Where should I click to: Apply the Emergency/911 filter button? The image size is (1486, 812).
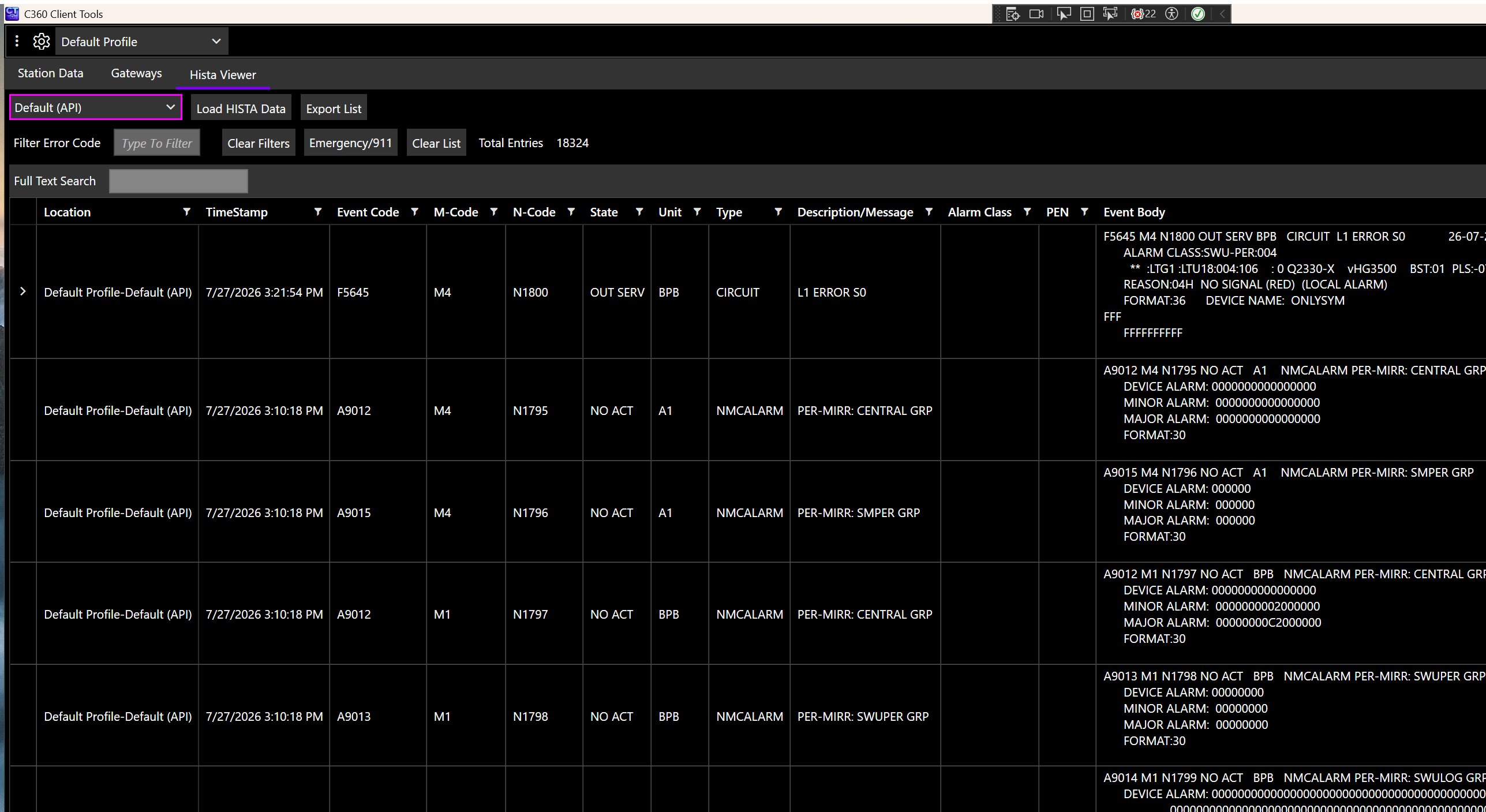350,143
